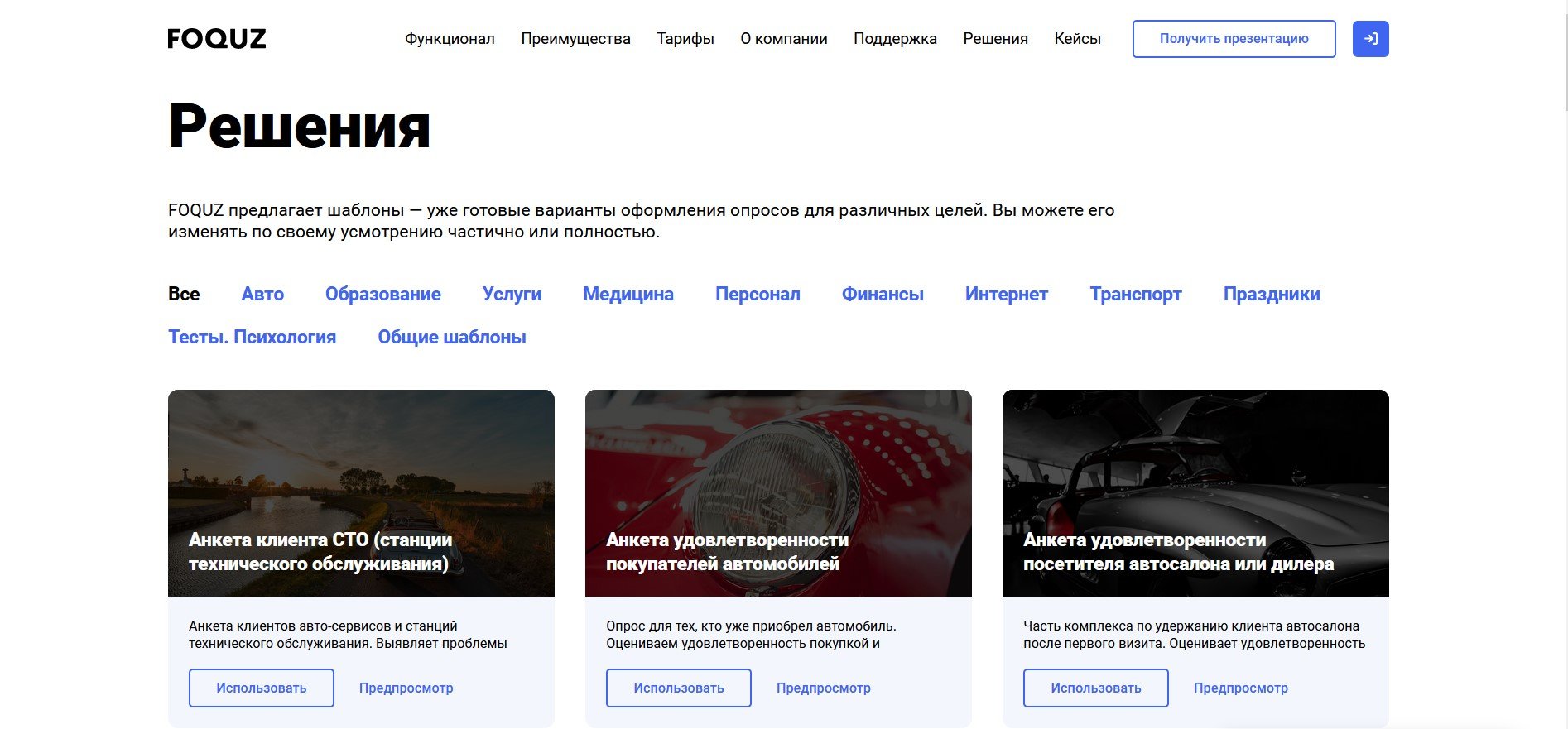Show the Праздники templates
This screenshot has height=729, width=1568.
point(1271,294)
